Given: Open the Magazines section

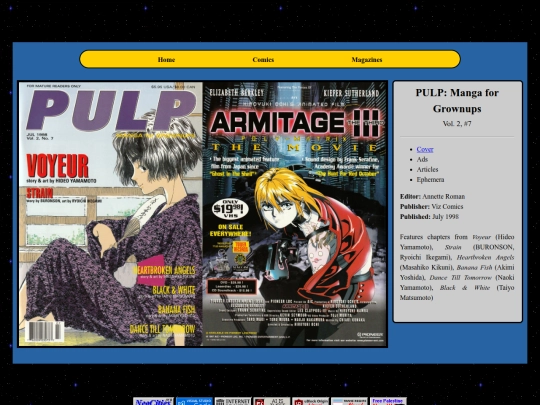Looking at the screenshot, I should [367, 60].
